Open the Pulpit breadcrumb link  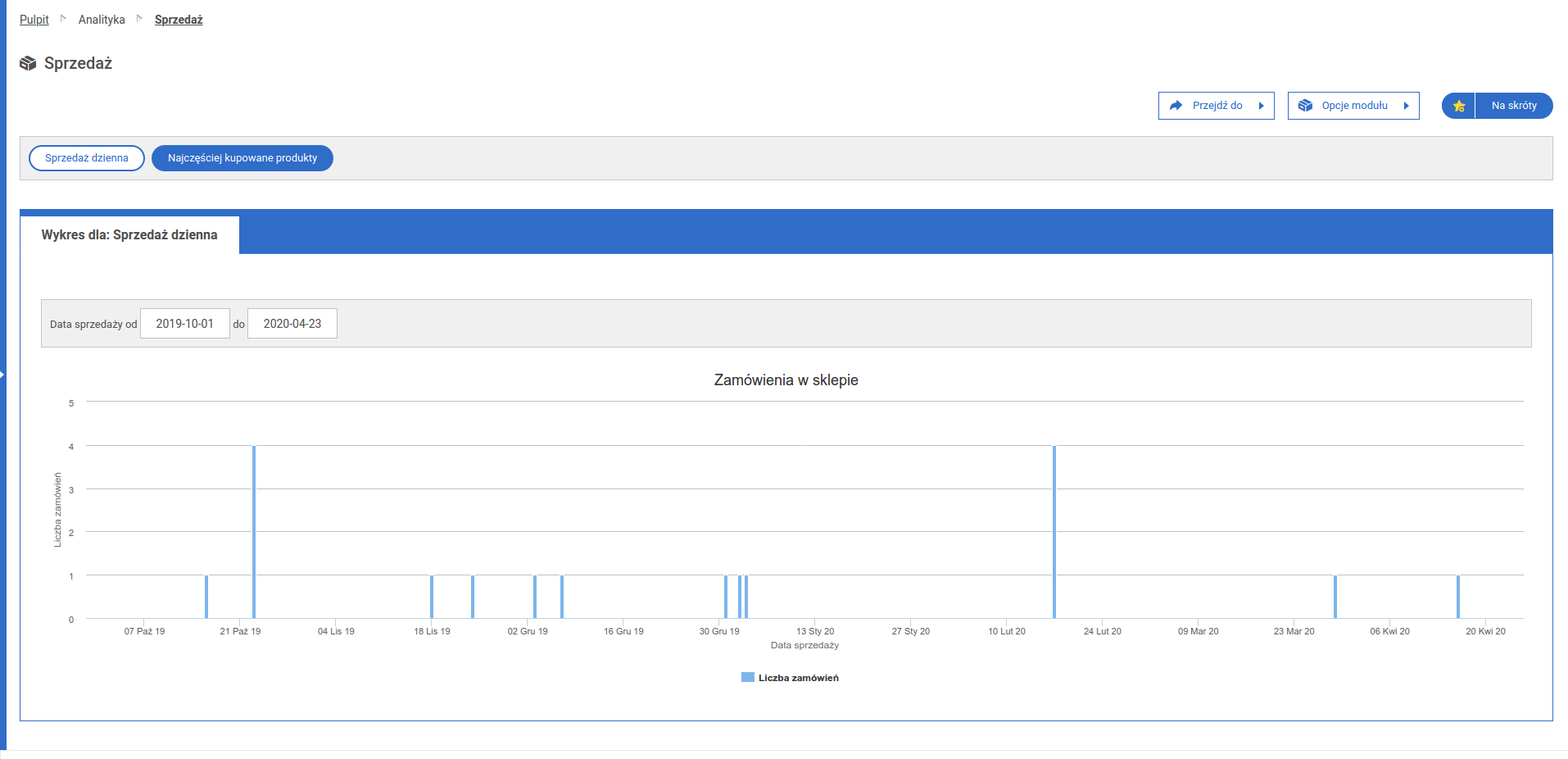click(x=34, y=20)
